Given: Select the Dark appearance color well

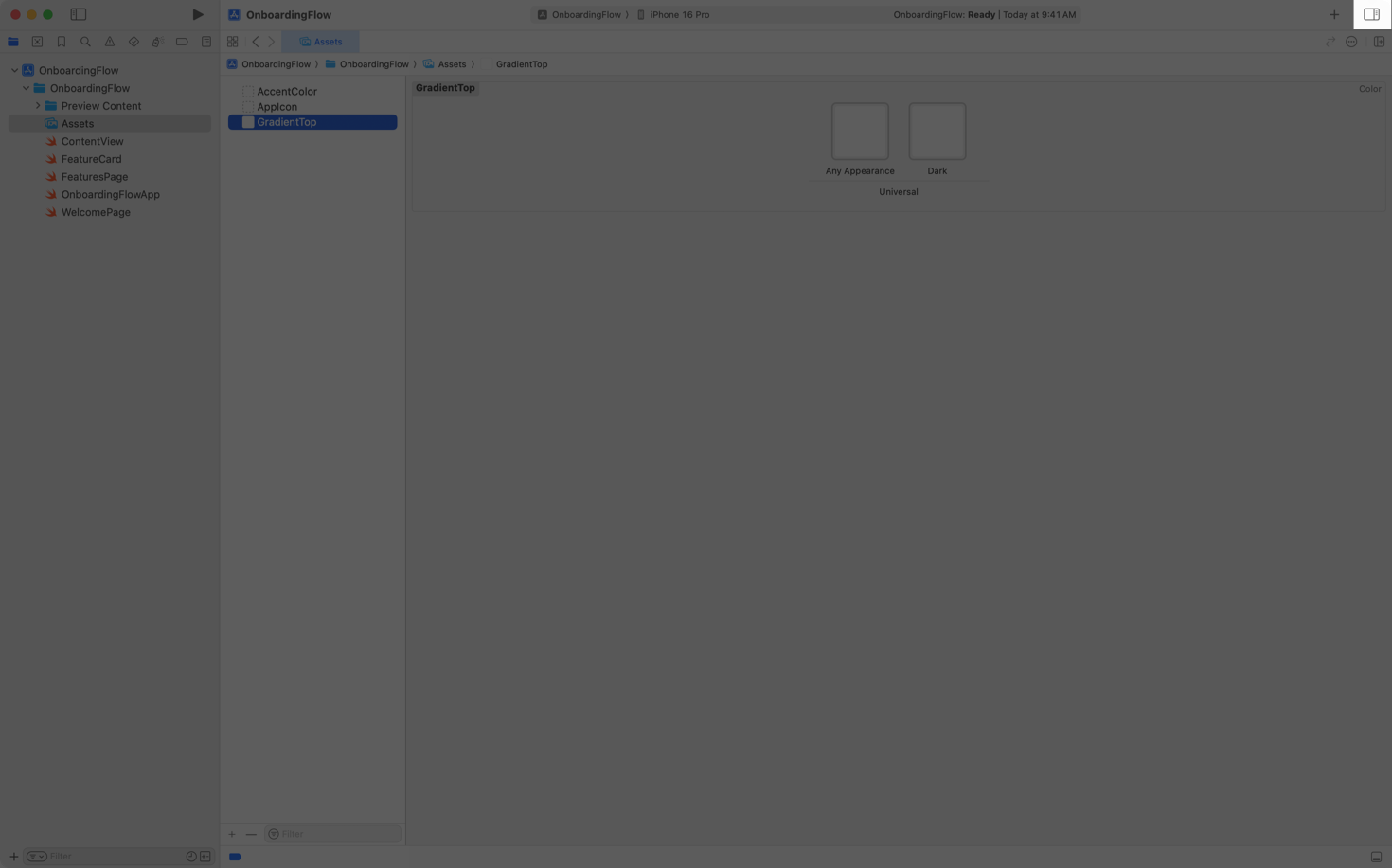Looking at the screenshot, I should [937, 131].
